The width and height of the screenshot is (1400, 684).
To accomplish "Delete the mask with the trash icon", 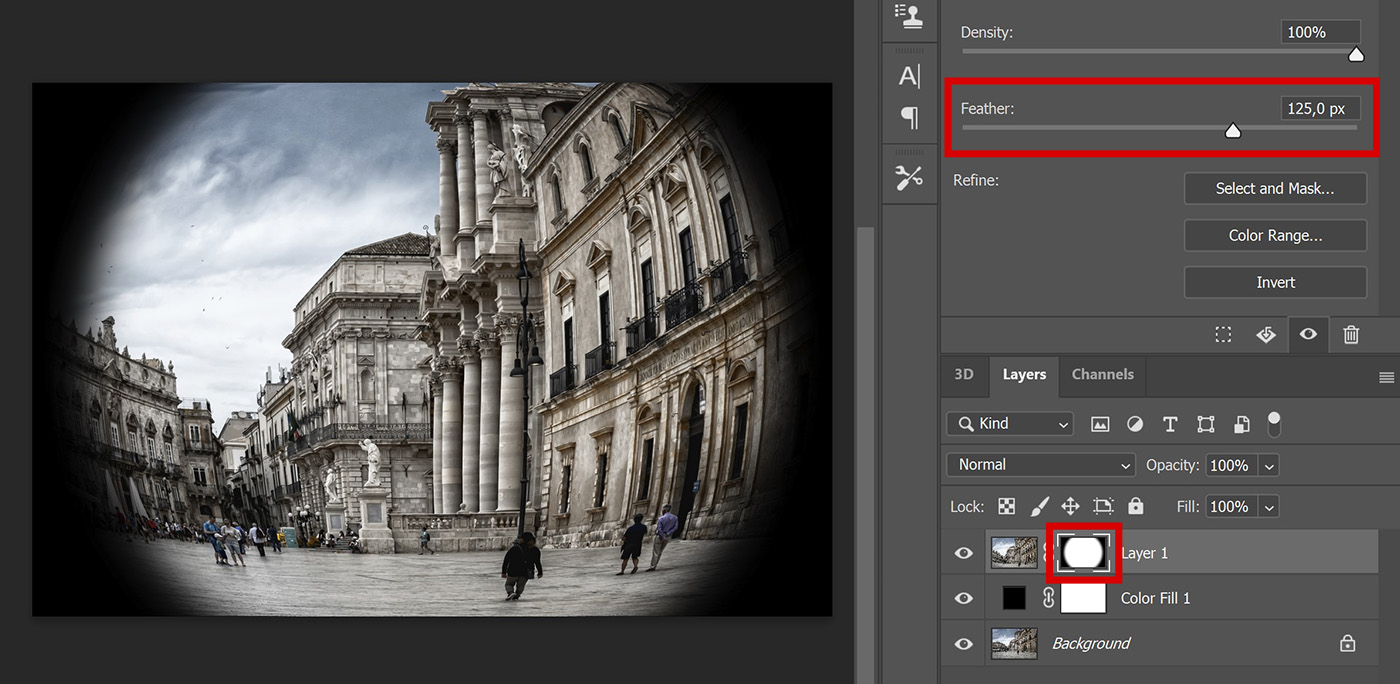I will point(1351,335).
